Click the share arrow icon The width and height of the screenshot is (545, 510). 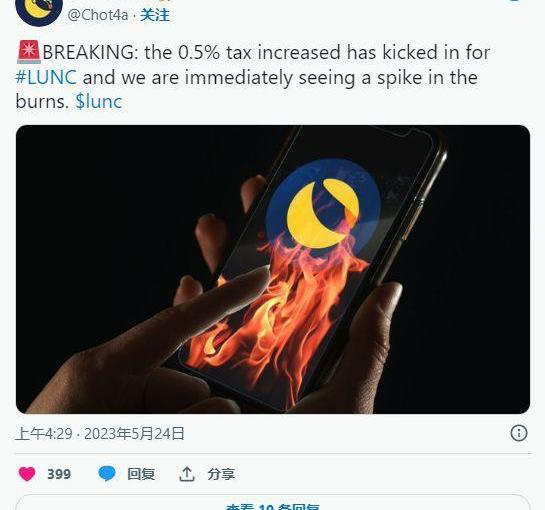click(187, 474)
